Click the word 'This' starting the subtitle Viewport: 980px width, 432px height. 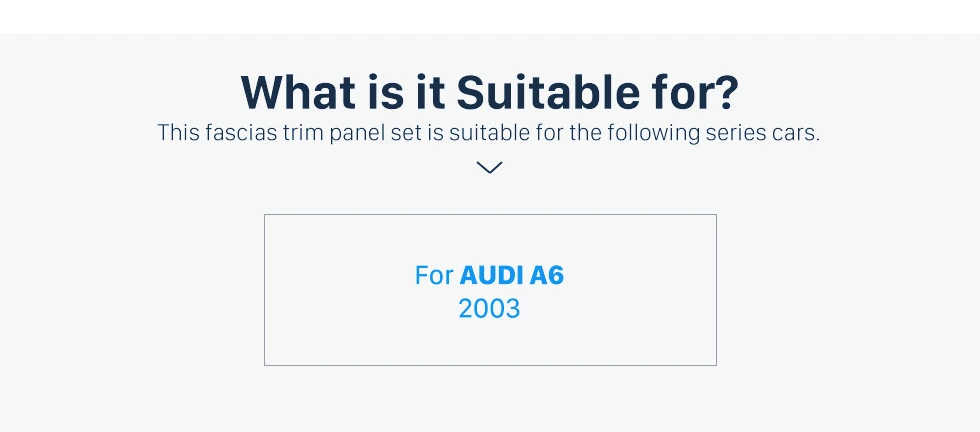point(178,133)
